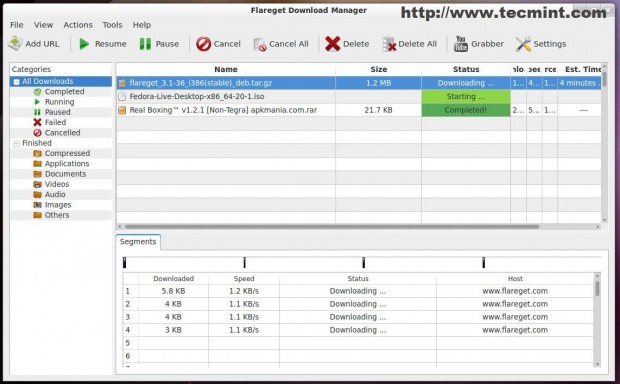The width and height of the screenshot is (620, 384).
Task: Resume the download with the green play icon
Action: pos(84,44)
